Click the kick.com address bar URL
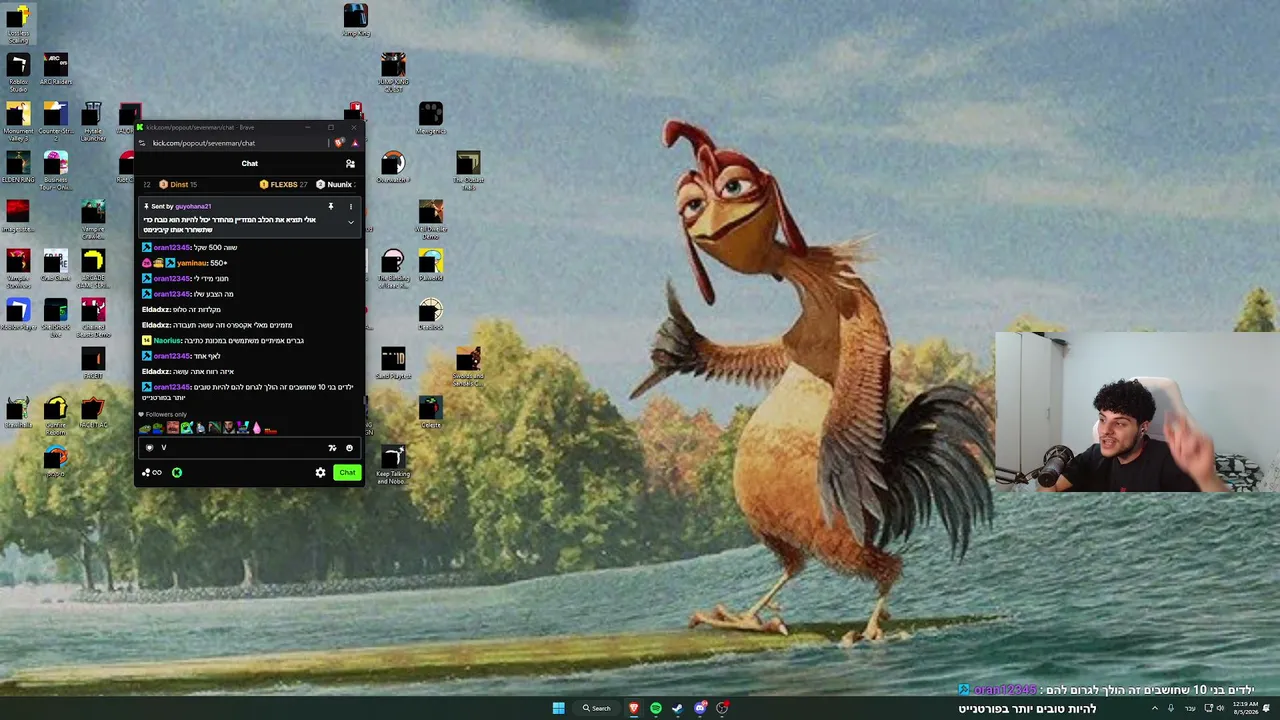1280x720 pixels. pos(204,143)
